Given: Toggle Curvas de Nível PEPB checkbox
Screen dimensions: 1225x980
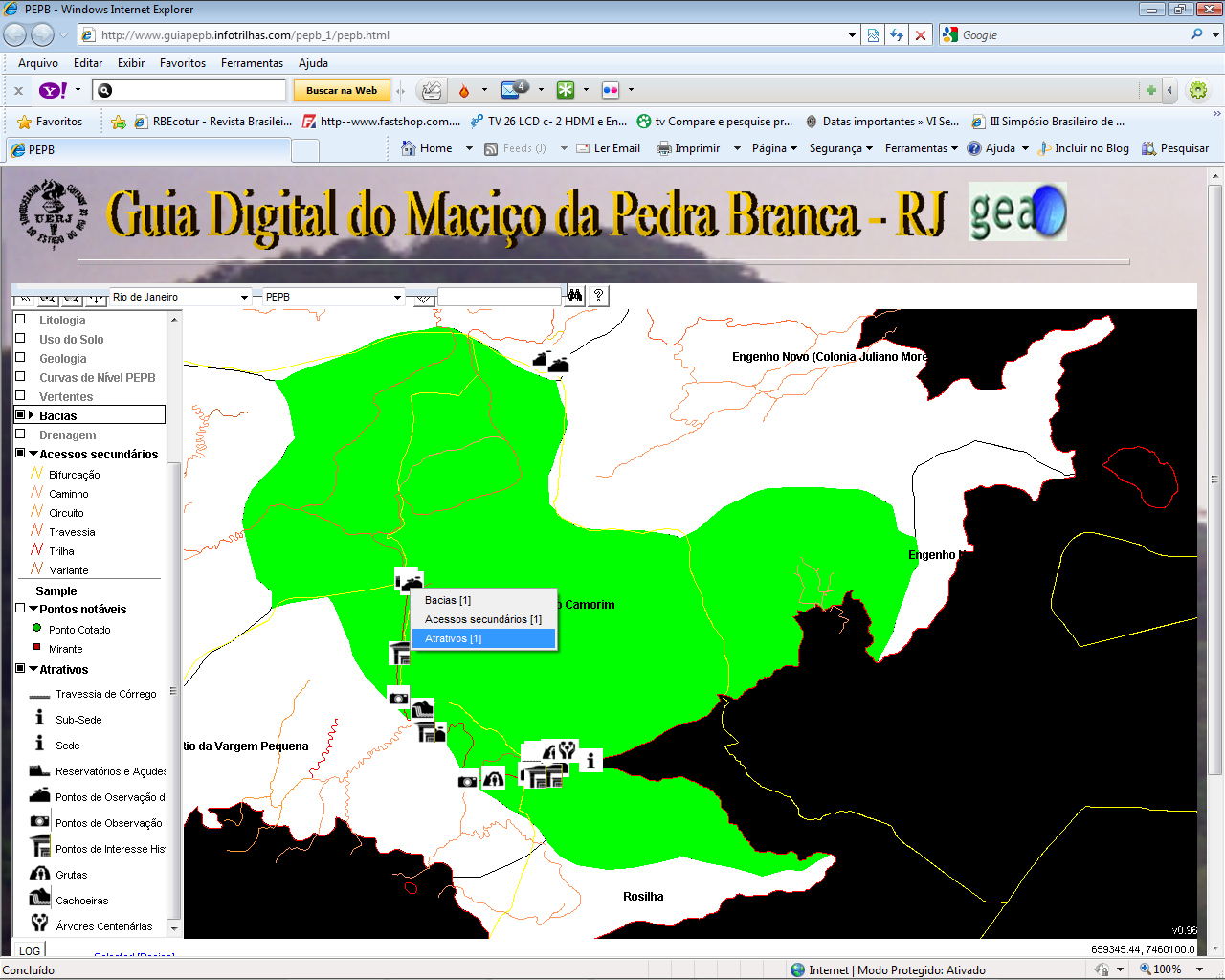Looking at the screenshot, I should tap(20, 377).
